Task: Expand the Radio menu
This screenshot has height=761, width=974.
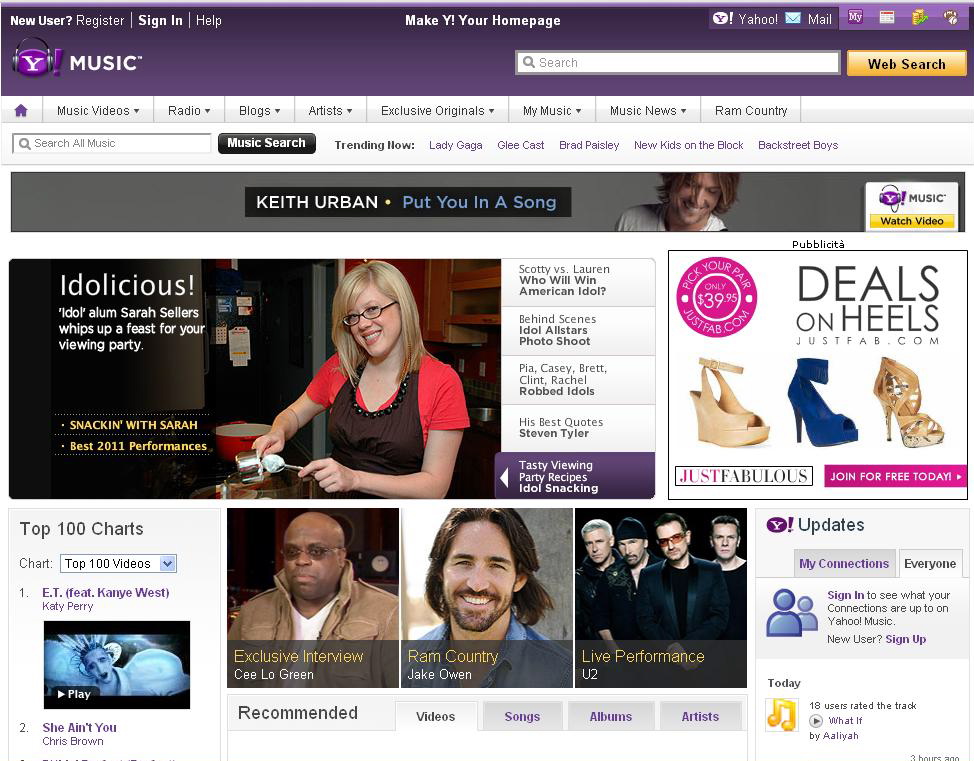Action: click(189, 111)
